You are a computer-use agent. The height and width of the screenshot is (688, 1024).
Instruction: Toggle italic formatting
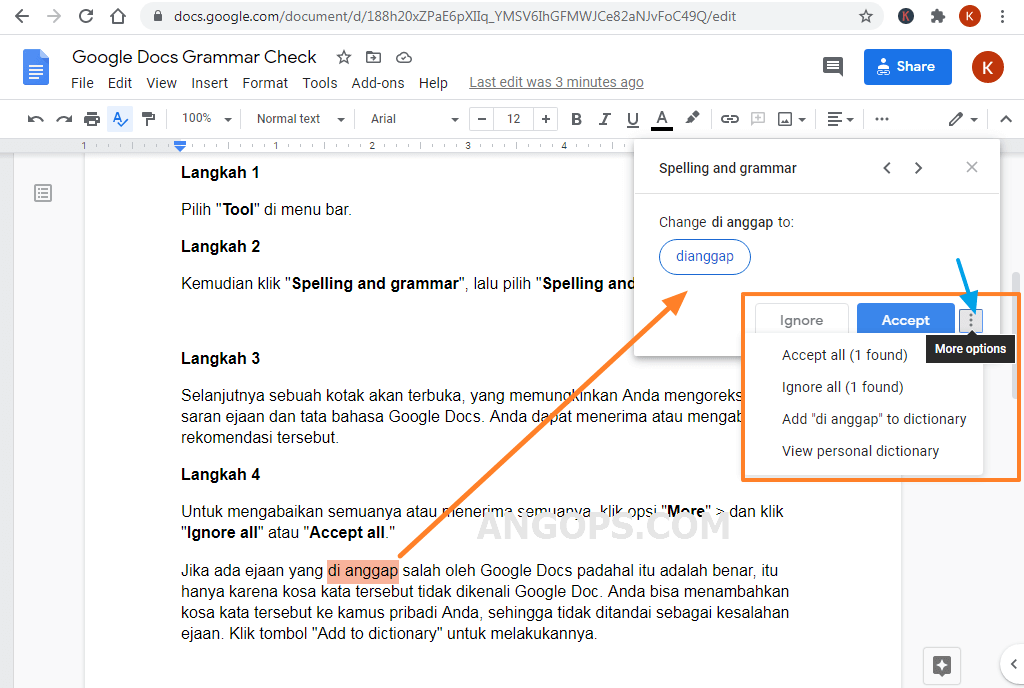(x=605, y=119)
